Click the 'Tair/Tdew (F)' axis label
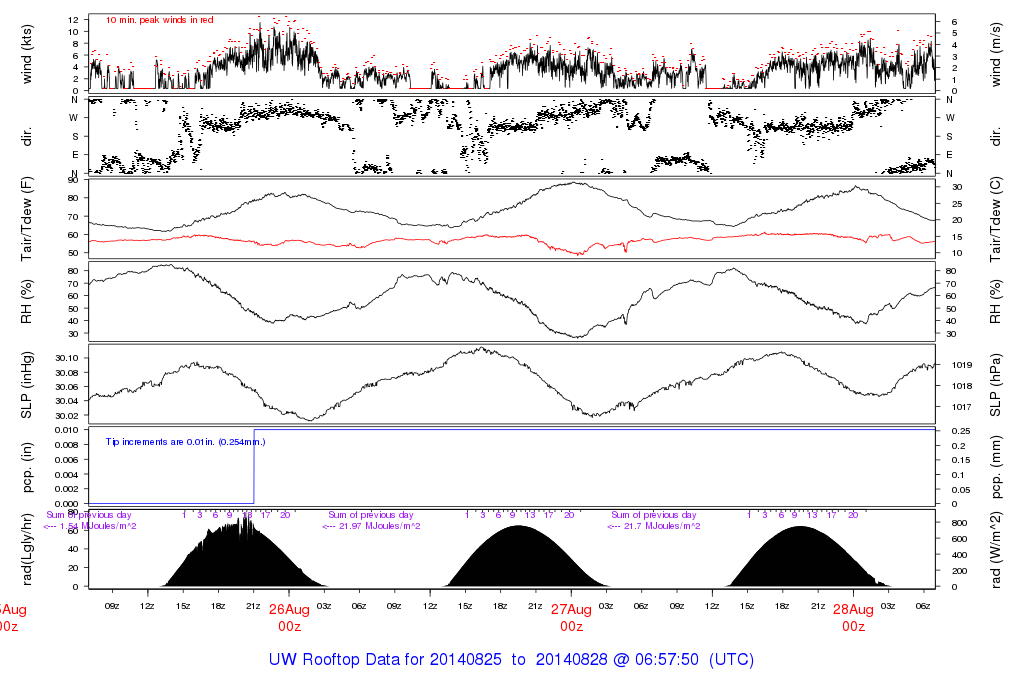 tap(27, 219)
